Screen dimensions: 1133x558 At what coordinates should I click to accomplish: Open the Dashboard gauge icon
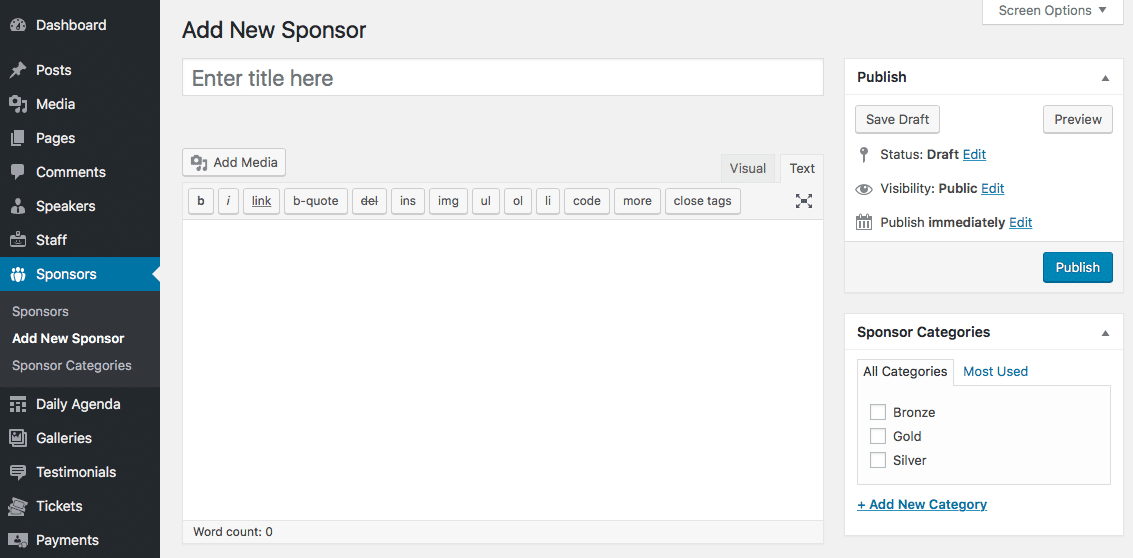(18, 25)
